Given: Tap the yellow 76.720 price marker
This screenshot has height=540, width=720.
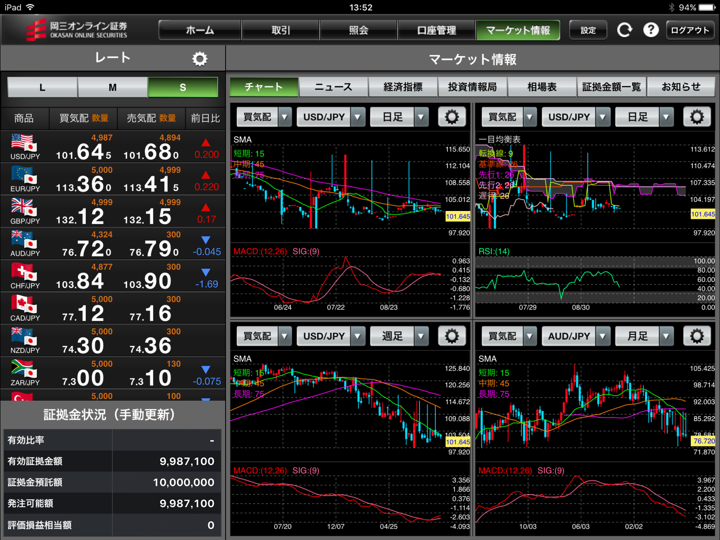Looking at the screenshot, I should 703,440.
